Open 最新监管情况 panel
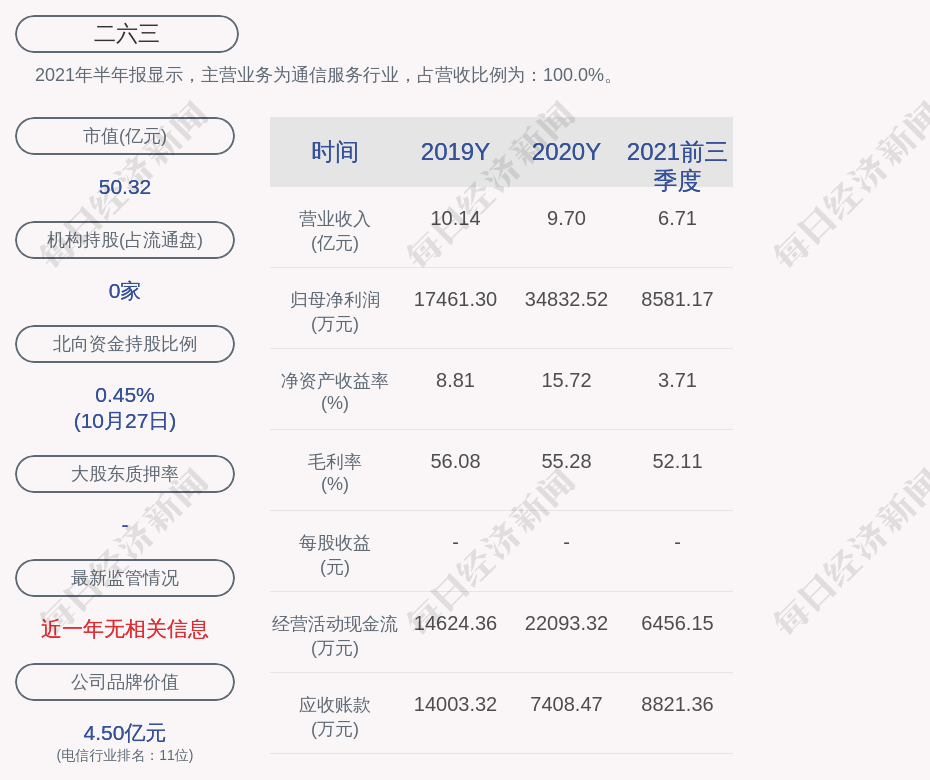This screenshot has width=930, height=780. 124,578
